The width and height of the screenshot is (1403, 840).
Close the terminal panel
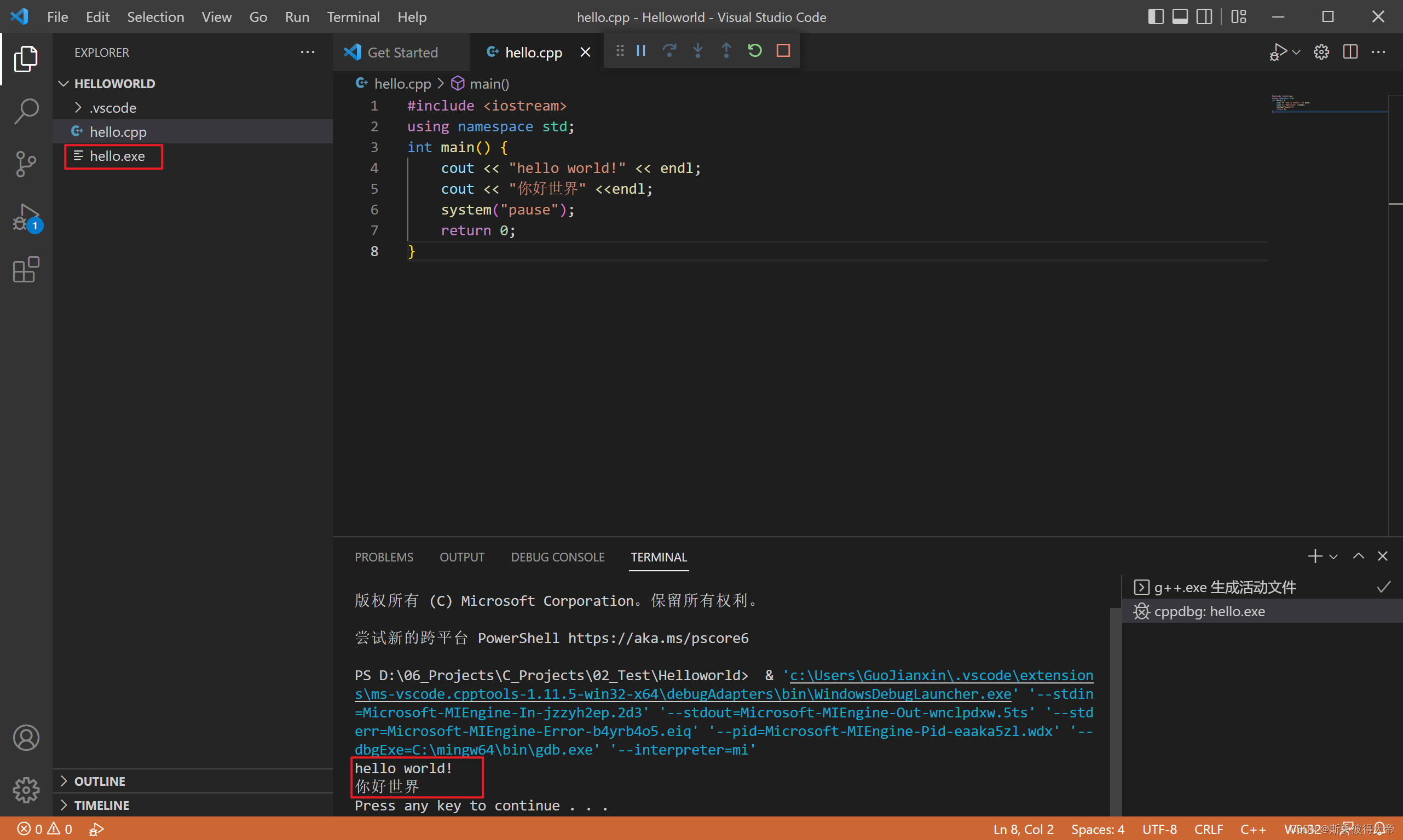click(1383, 557)
